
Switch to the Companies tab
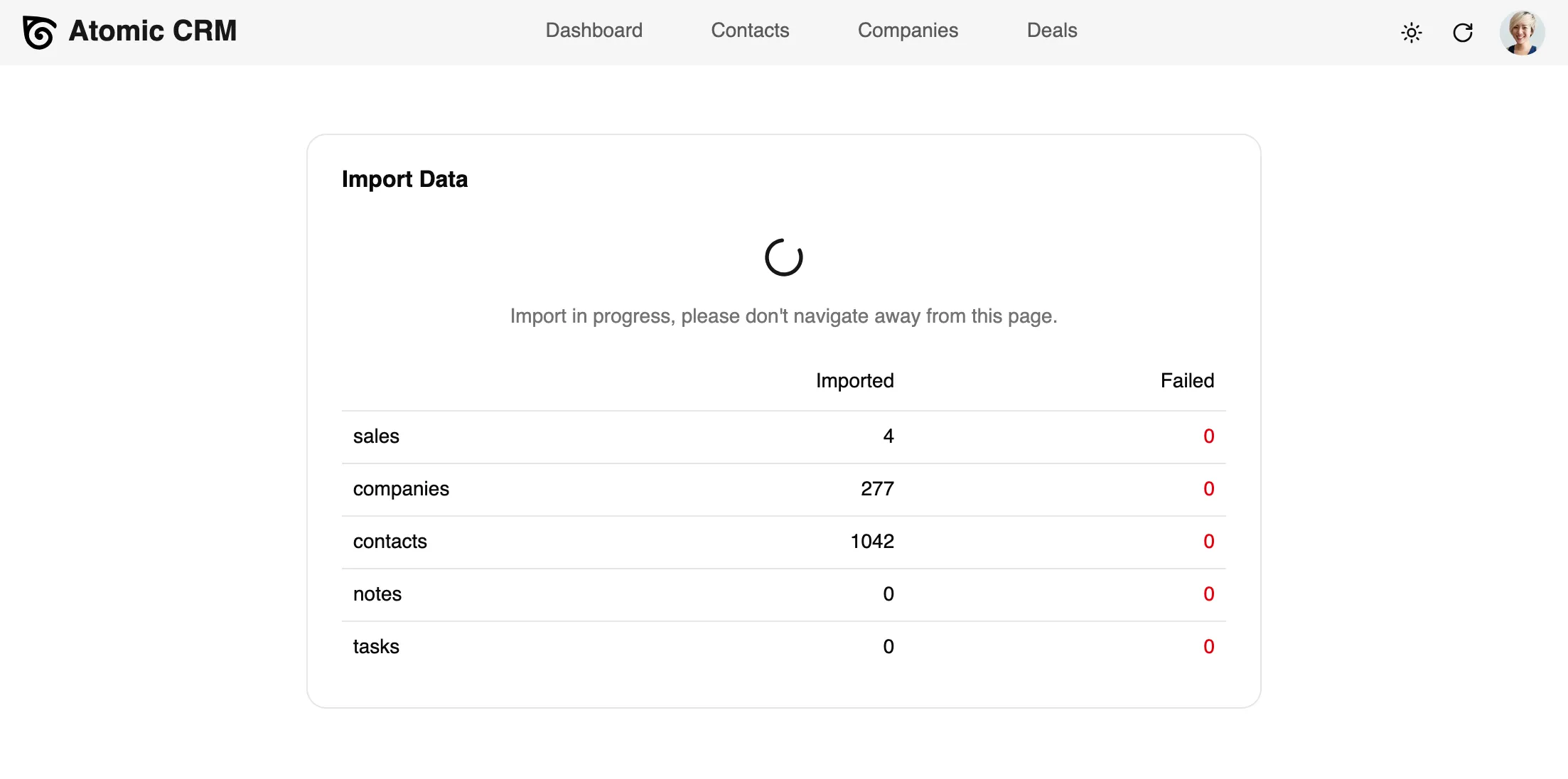click(x=908, y=31)
